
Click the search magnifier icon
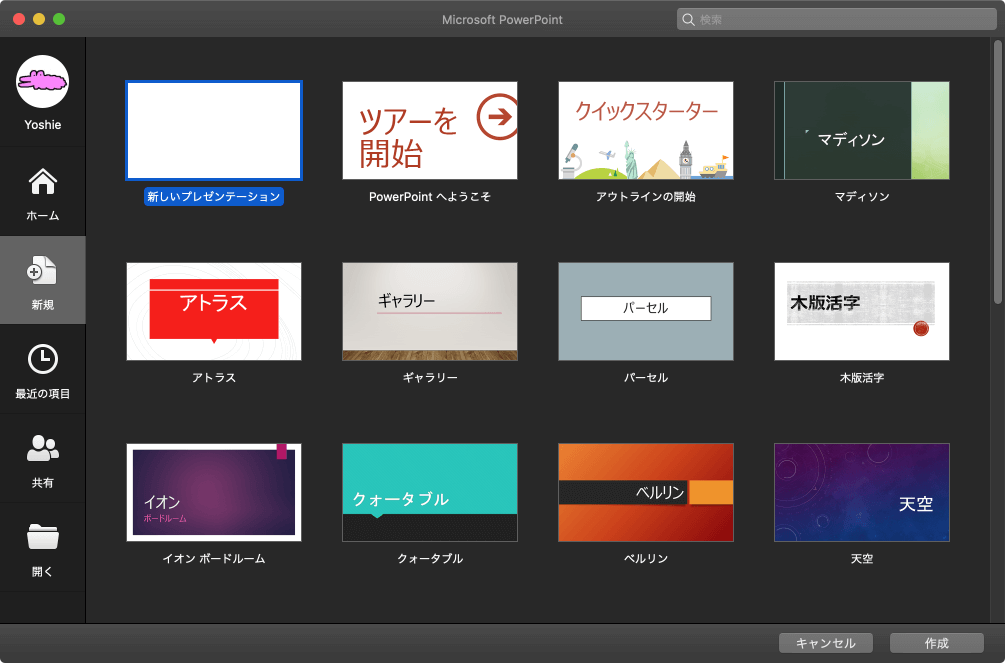(688, 20)
